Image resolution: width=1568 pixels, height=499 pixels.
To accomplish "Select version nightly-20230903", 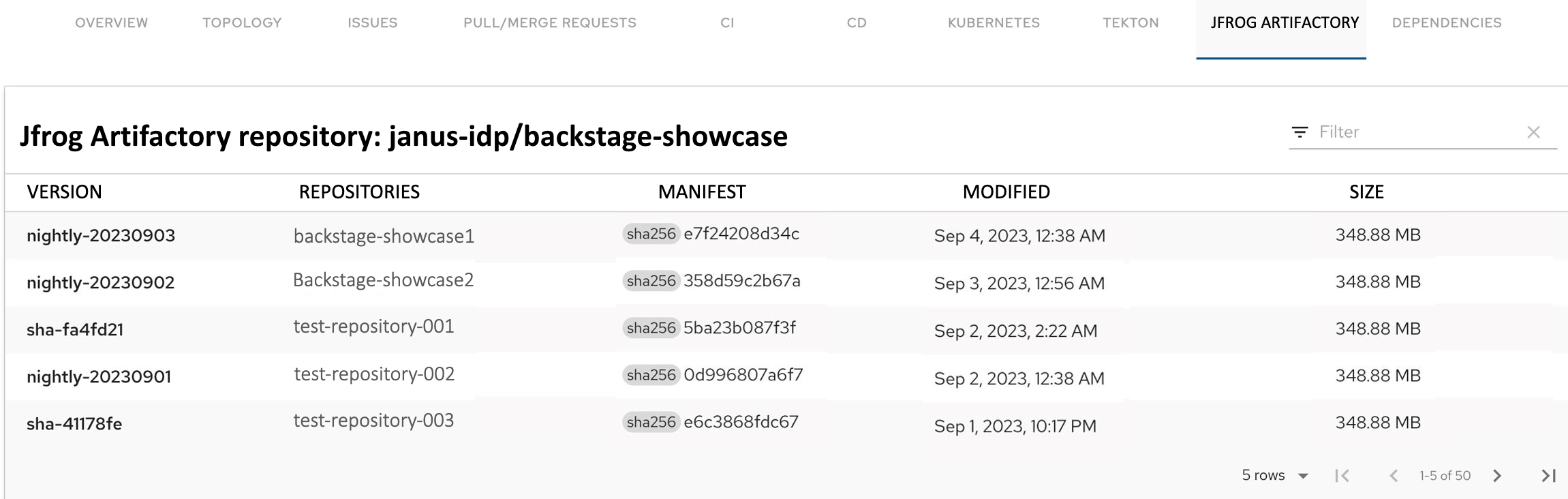I will (101, 236).
